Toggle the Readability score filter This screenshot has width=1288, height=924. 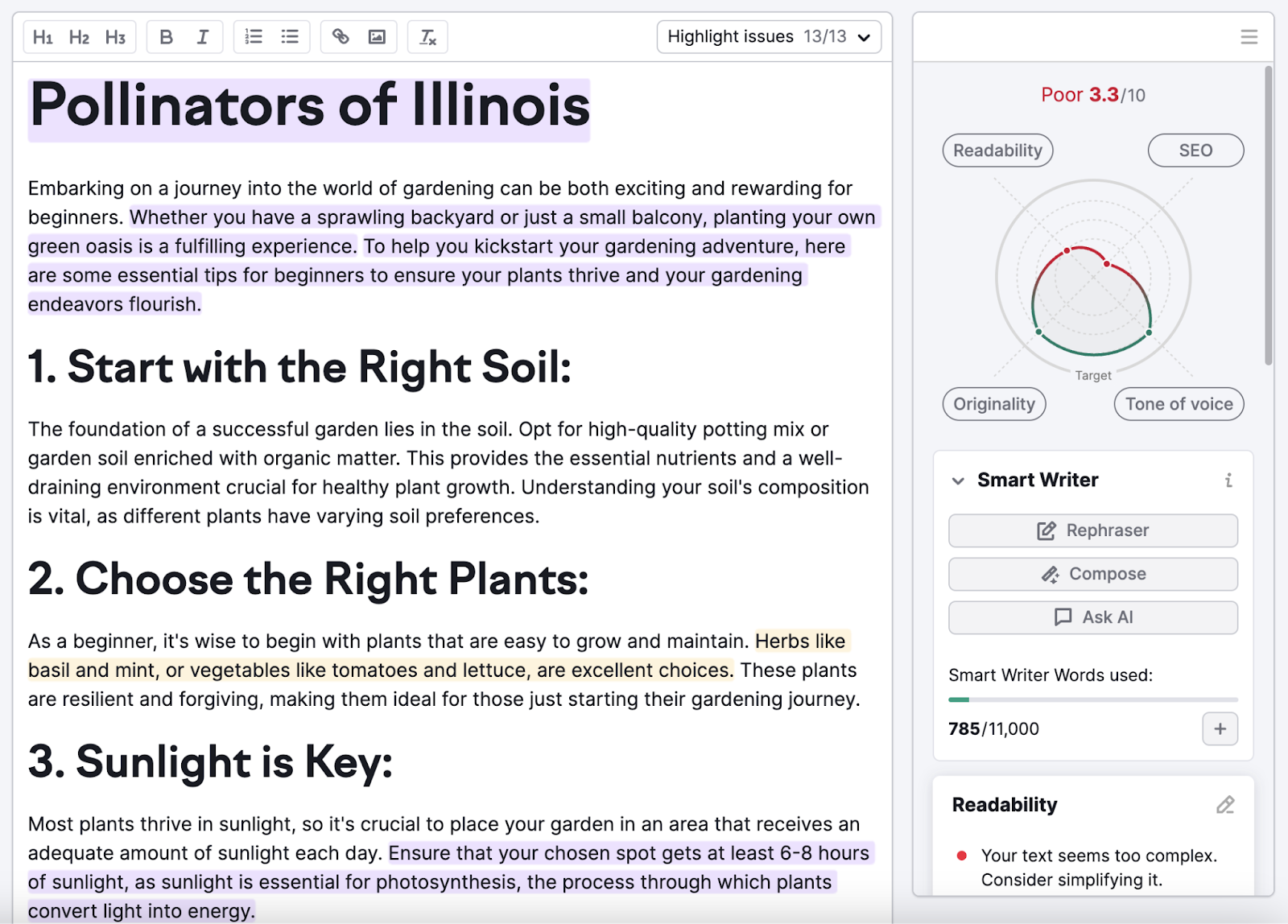tap(997, 151)
